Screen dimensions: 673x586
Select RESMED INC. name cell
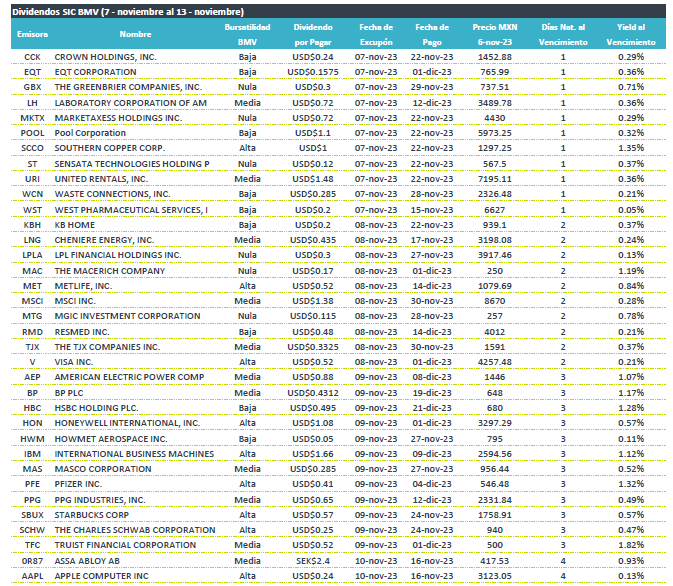pos(82,332)
